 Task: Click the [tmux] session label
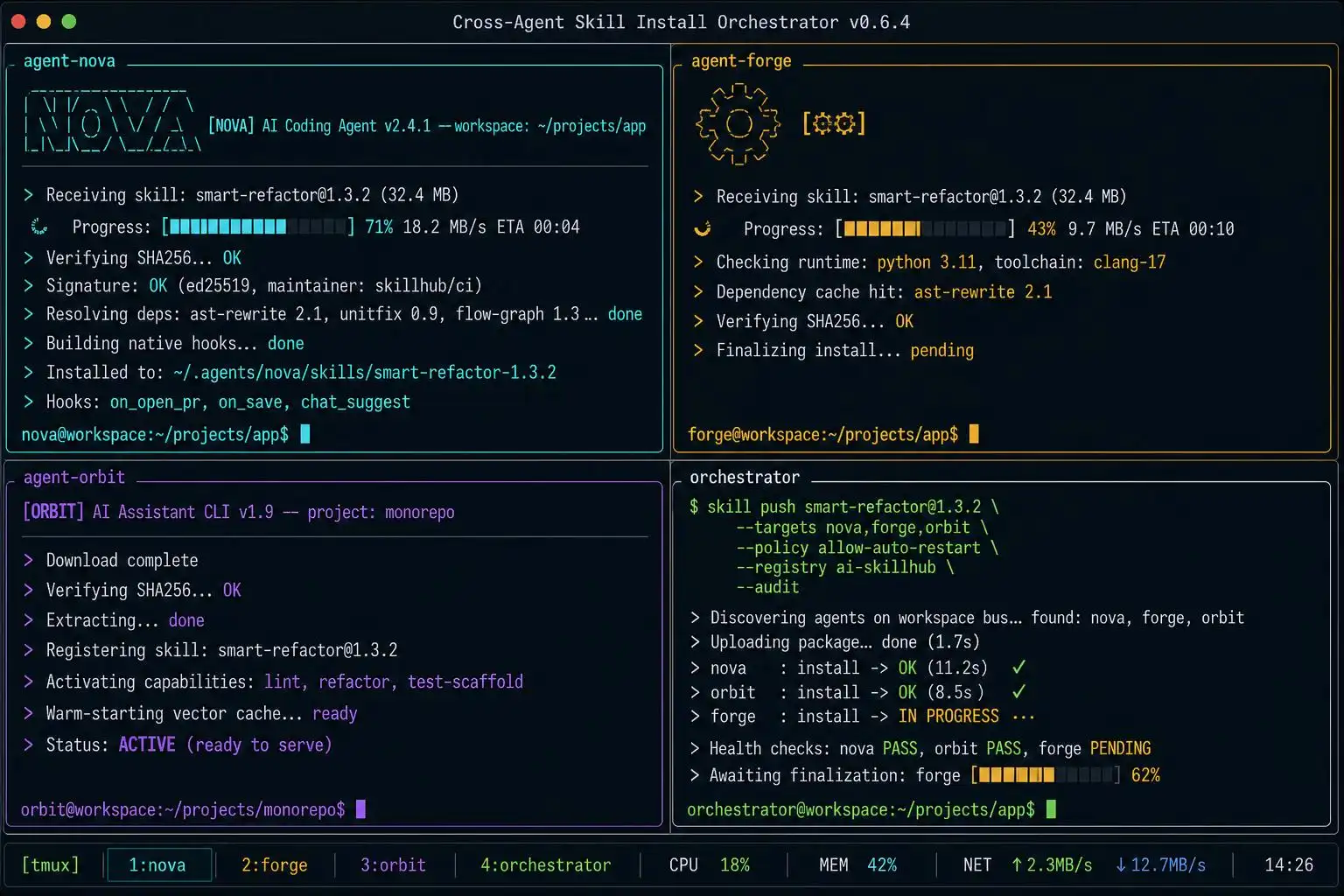[50, 864]
